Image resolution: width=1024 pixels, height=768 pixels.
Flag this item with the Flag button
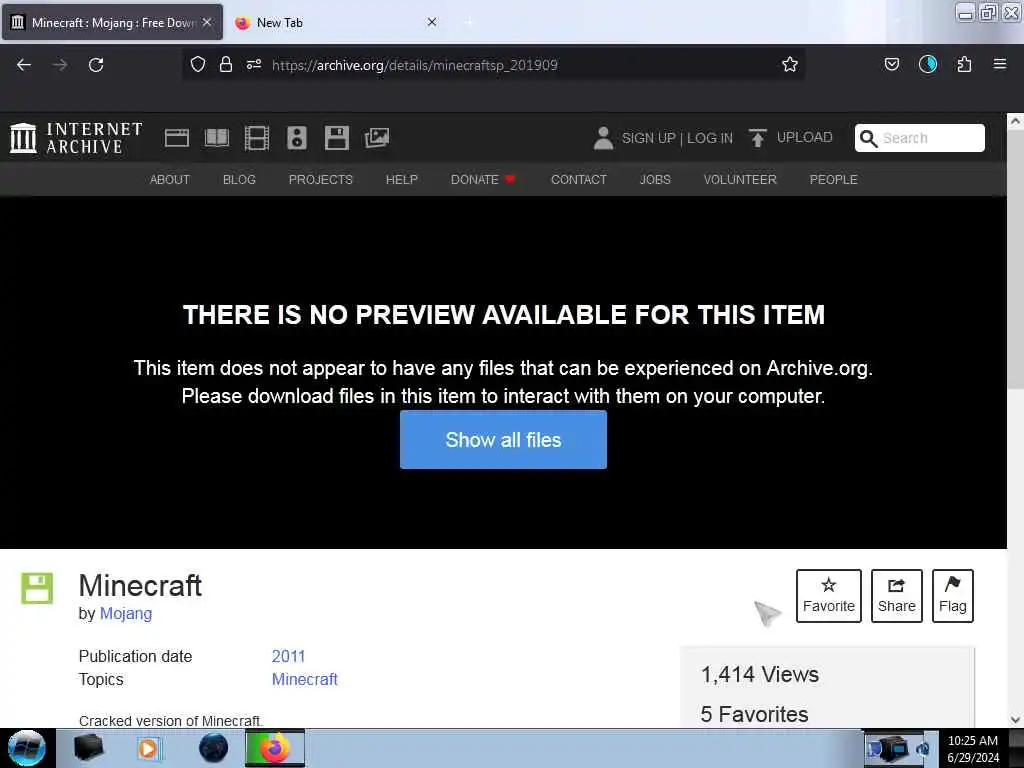953,596
